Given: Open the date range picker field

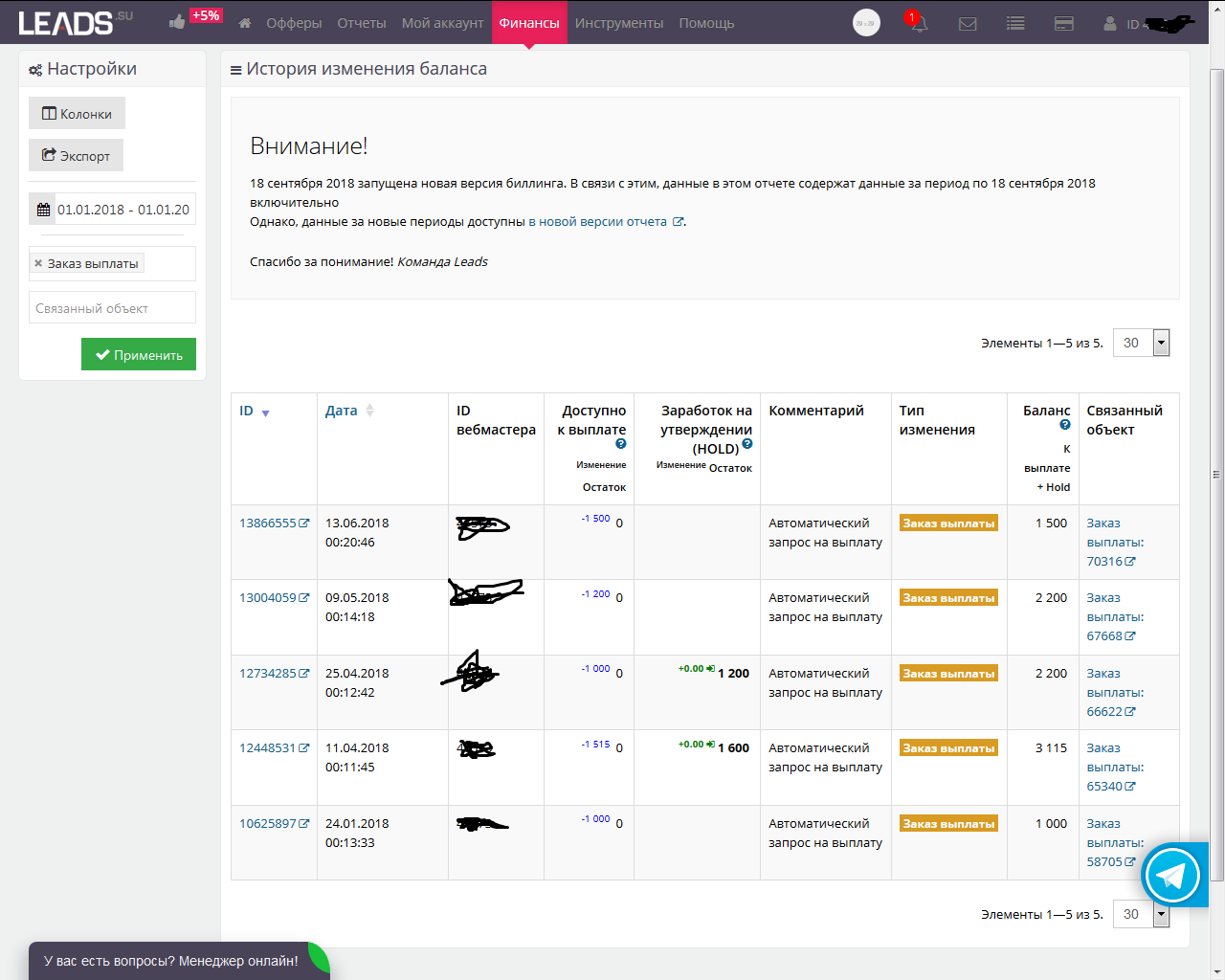Looking at the screenshot, I should [123, 210].
